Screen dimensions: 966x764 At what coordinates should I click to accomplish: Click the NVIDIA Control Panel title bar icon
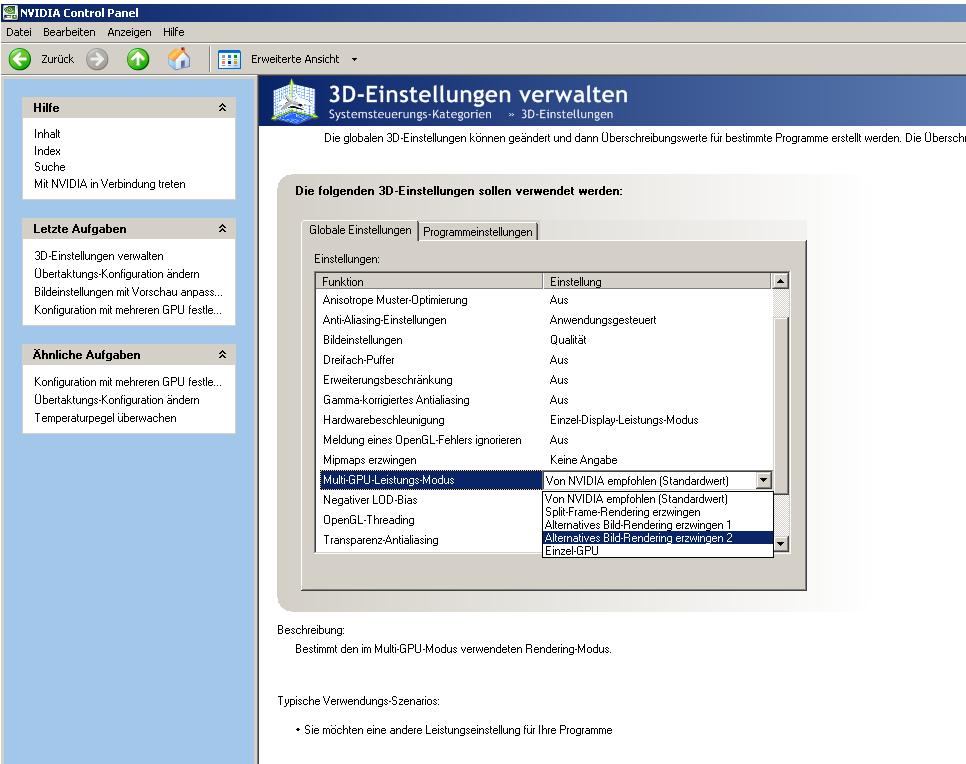click(10, 12)
